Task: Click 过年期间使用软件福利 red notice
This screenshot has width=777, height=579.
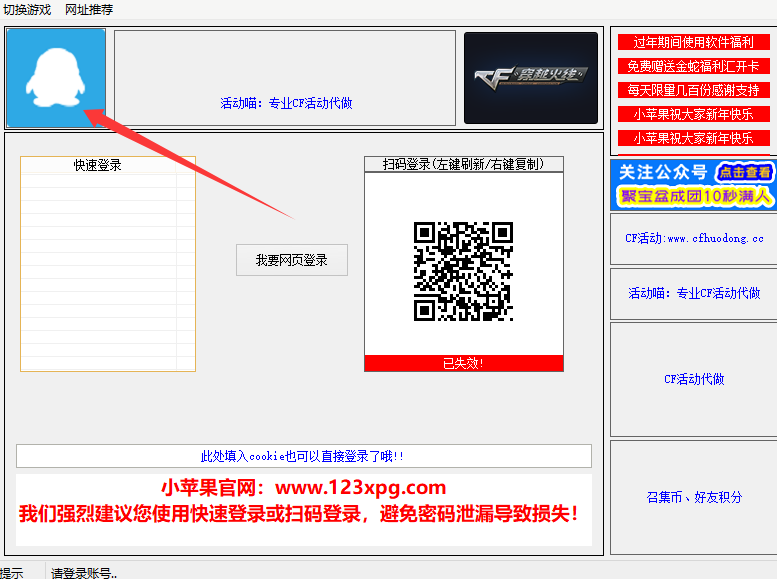Action: pyautogui.click(x=693, y=42)
